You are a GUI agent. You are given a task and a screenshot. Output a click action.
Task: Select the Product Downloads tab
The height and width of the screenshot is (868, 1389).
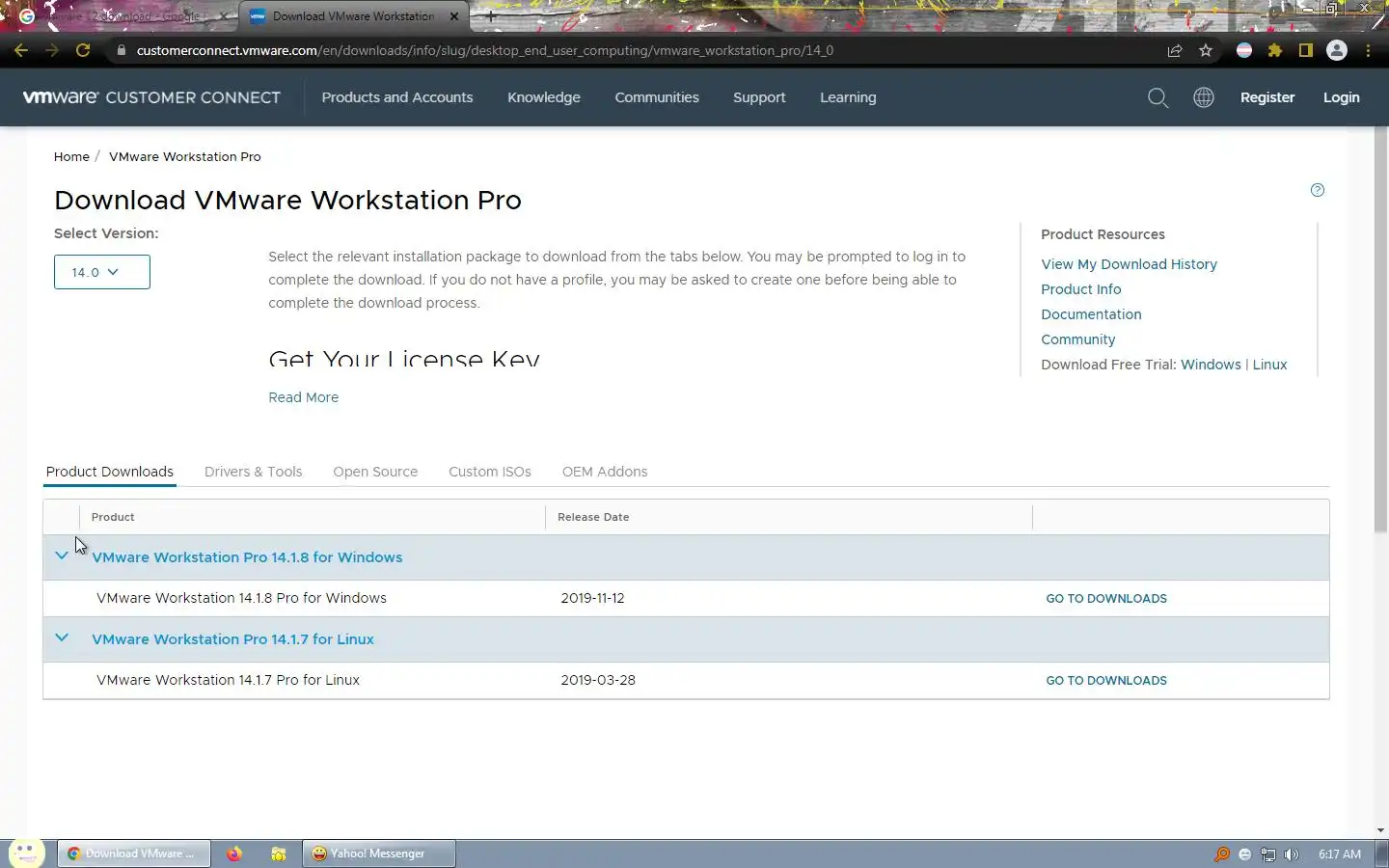coord(110,472)
